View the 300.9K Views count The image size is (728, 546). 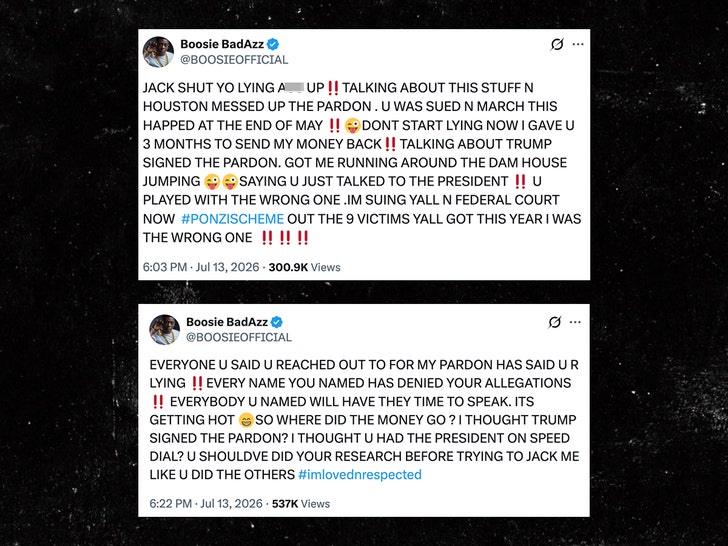click(x=305, y=267)
